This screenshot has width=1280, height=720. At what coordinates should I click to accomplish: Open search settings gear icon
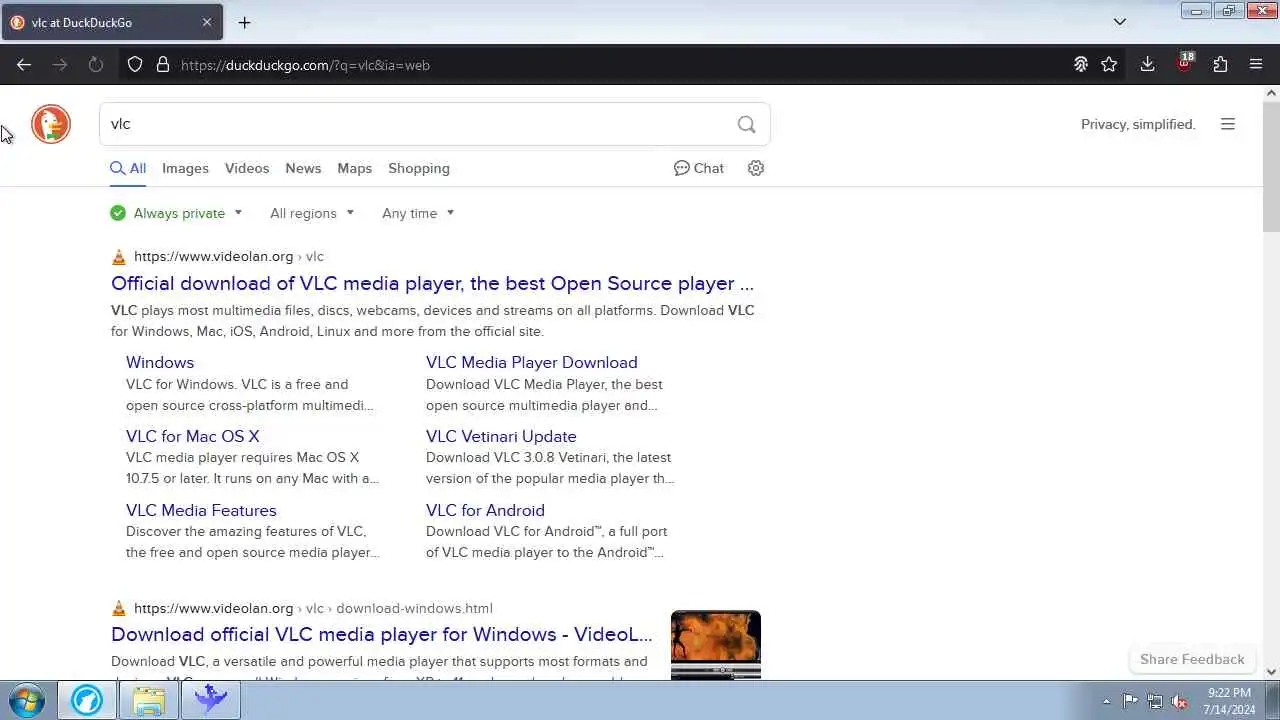(x=756, y=168)
